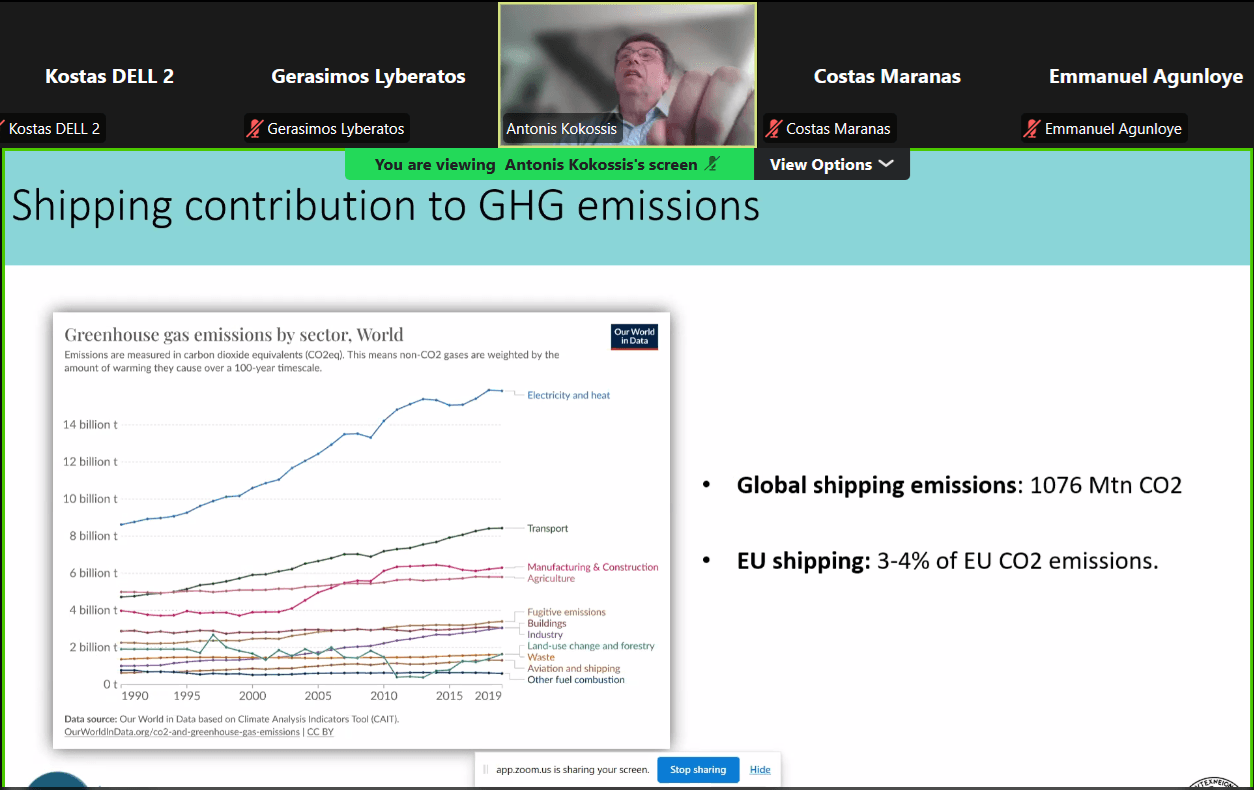Click the Costas Maranas participant tile name
Screen dimensions: 1254x790
887,76
